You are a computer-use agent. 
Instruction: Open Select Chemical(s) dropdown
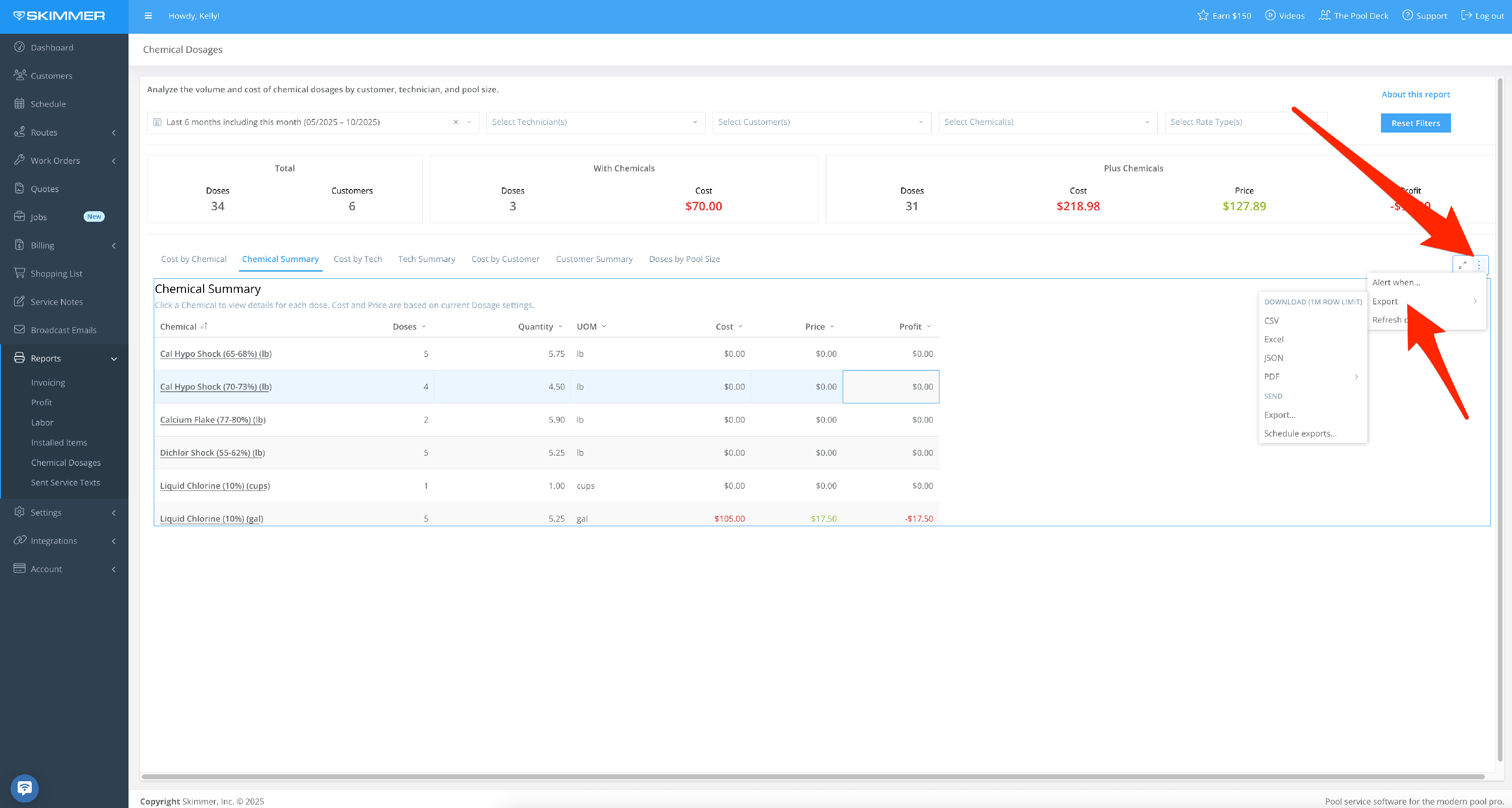(1047, 122)
